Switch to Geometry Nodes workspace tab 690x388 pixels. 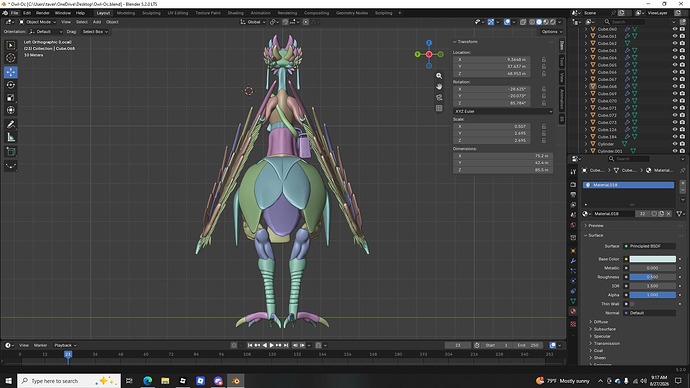(352, 13)
